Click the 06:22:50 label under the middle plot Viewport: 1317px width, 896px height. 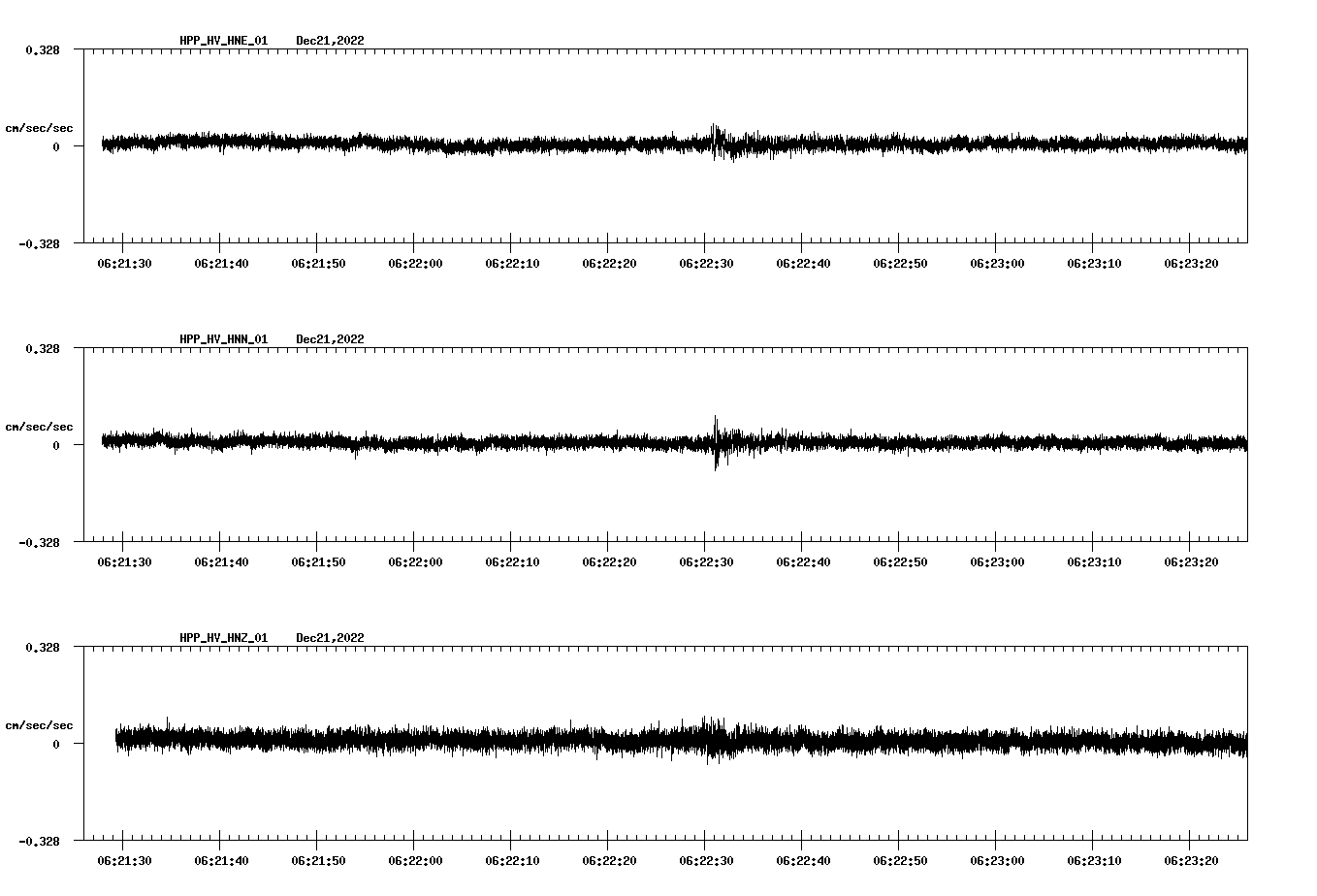(902, 560)
